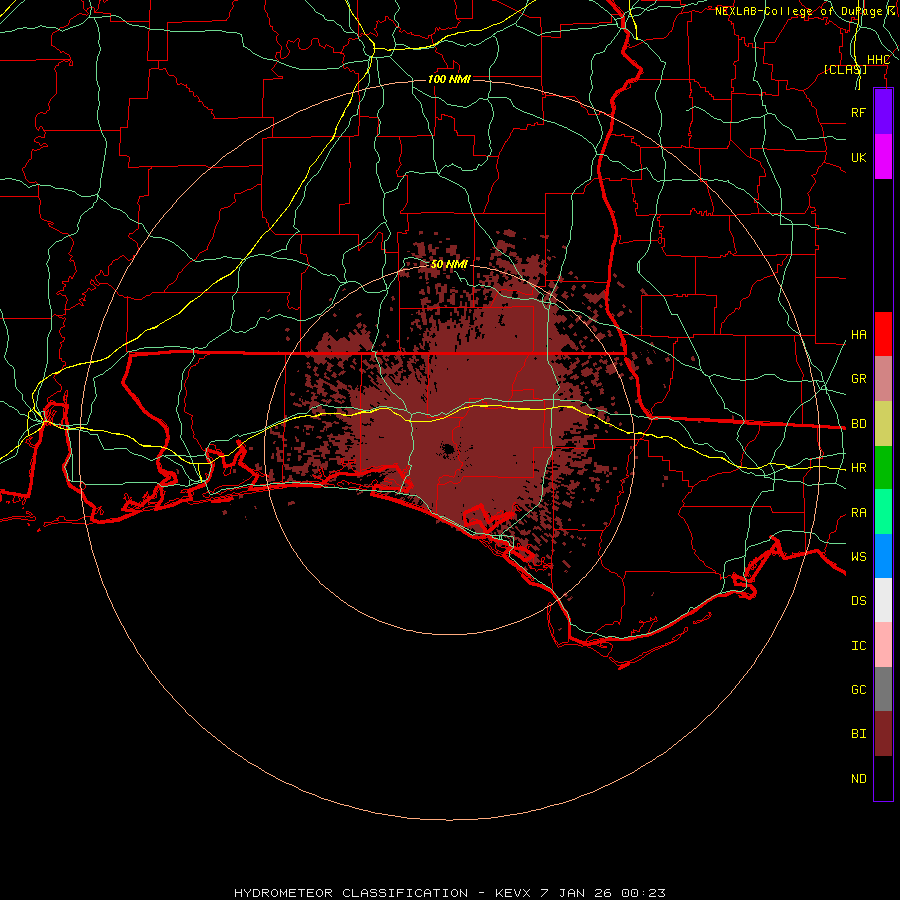The width and height of the screenshot is (900, 900).
Task: Click the light pink IC ice crystals swatch
Action: [883, 645]
